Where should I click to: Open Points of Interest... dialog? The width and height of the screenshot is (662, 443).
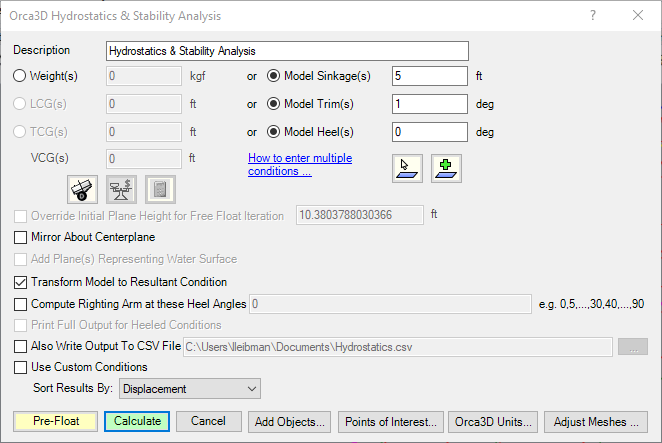click(x=391, y=422)
